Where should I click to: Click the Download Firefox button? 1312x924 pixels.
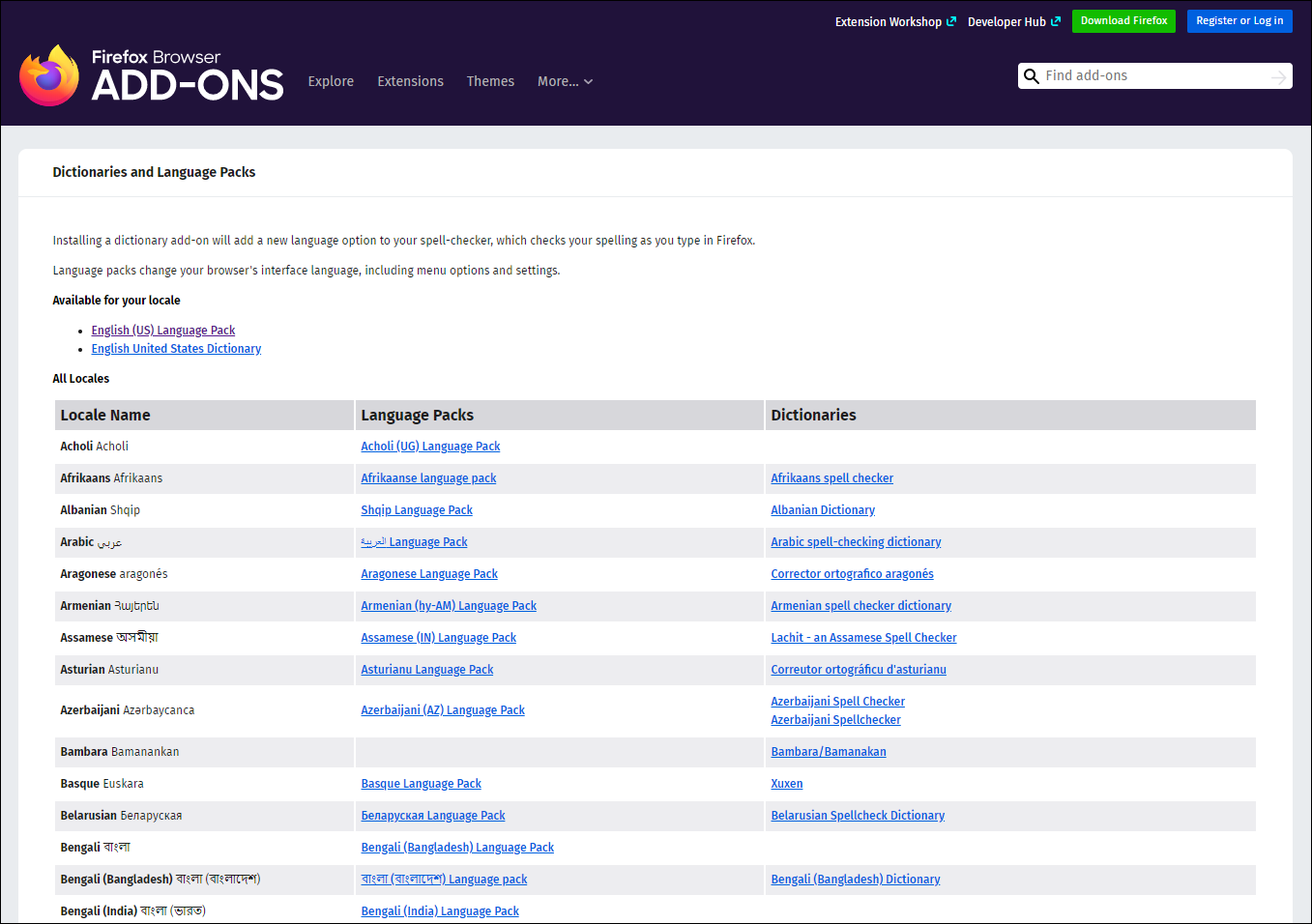click(x=1123, y=20)
